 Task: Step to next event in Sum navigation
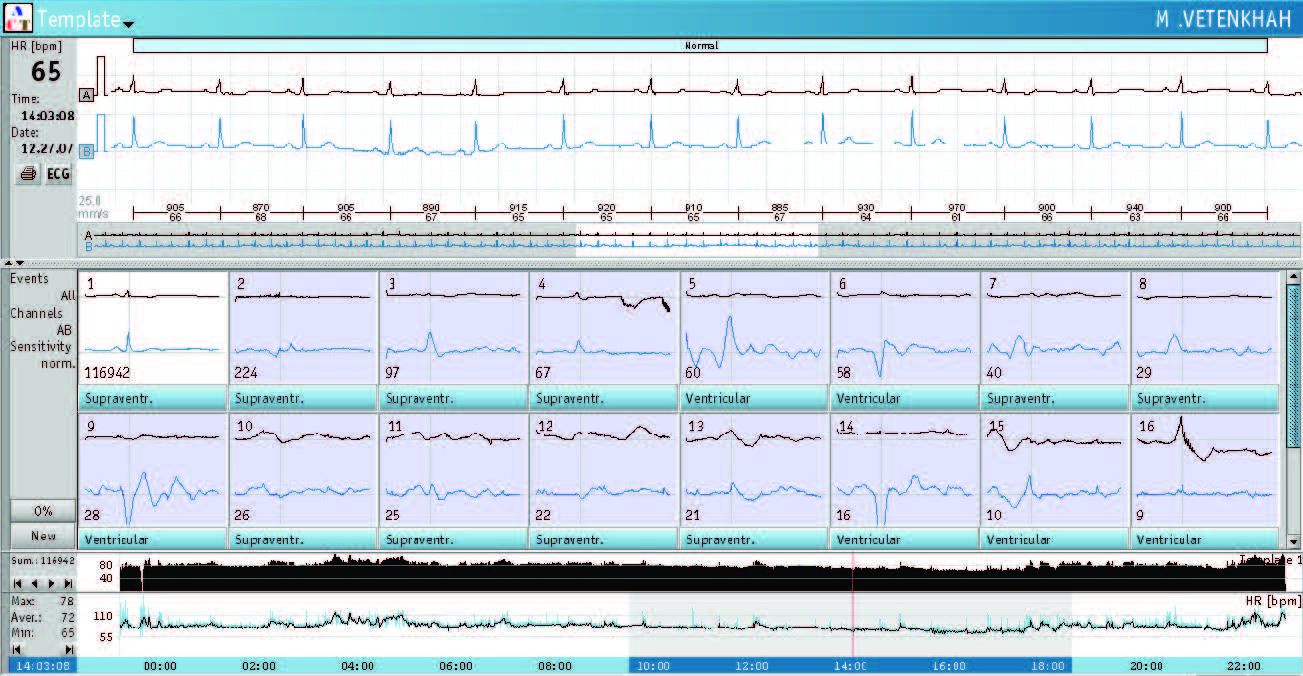coord(51,582)
